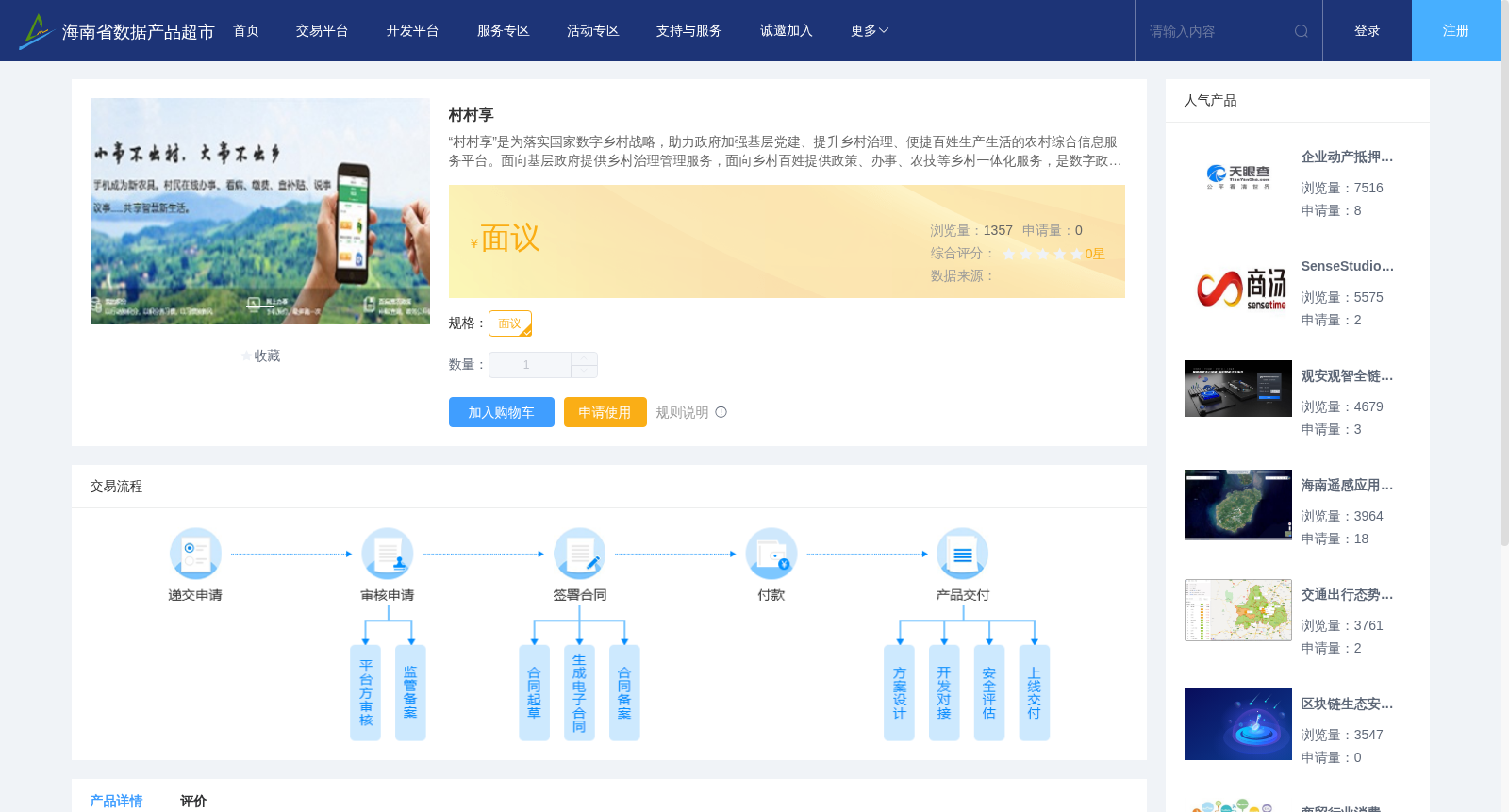Click the 登录 button

tap(1368, 31)
